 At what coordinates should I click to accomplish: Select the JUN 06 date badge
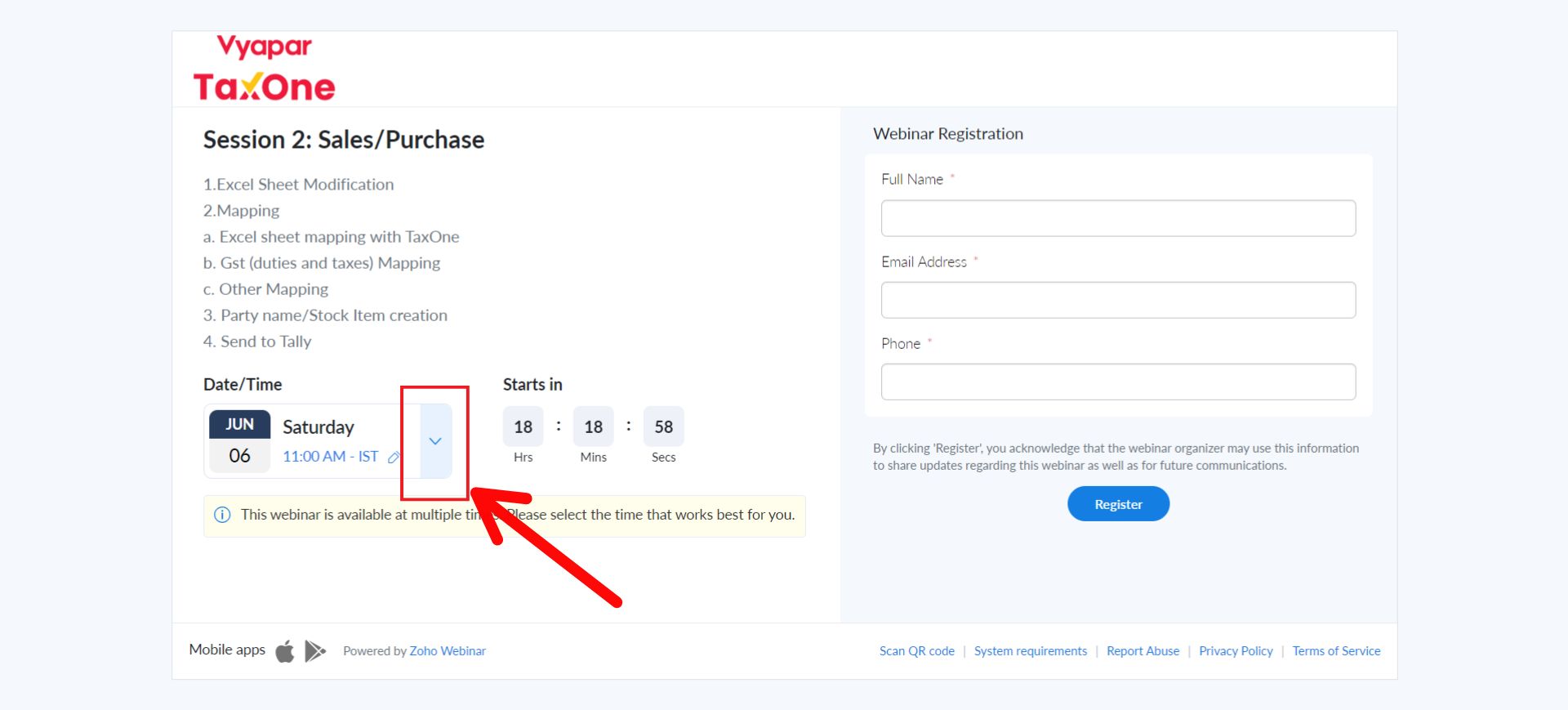click(x=239, y=441)
